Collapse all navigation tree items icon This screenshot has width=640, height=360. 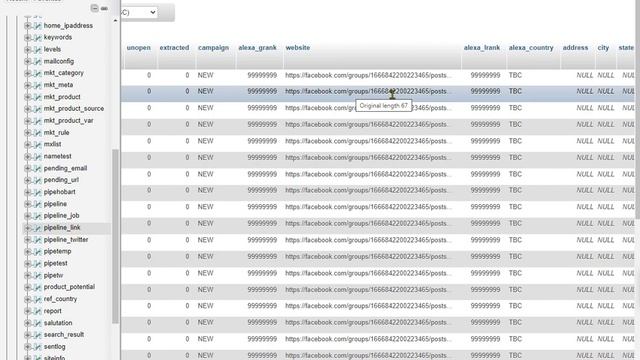click(x=94, y=8)
